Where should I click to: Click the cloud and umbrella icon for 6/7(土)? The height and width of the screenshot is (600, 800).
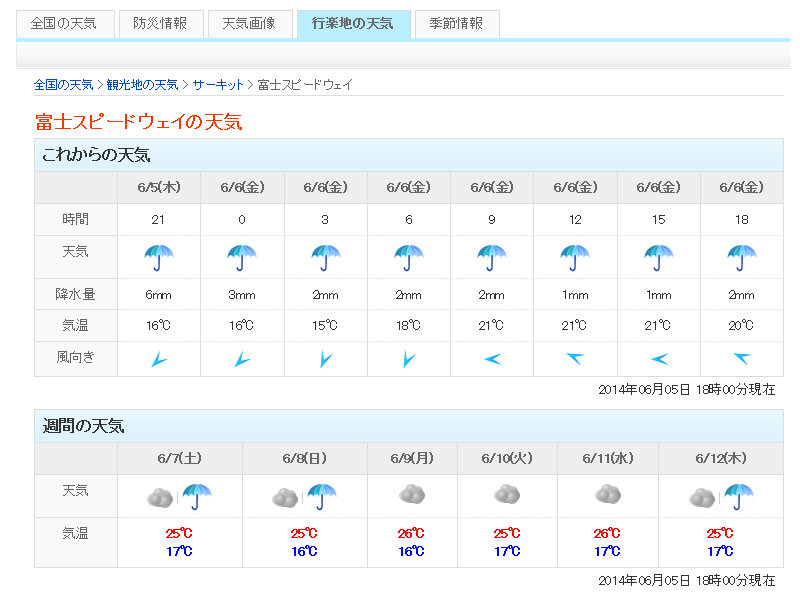point(180,496)
